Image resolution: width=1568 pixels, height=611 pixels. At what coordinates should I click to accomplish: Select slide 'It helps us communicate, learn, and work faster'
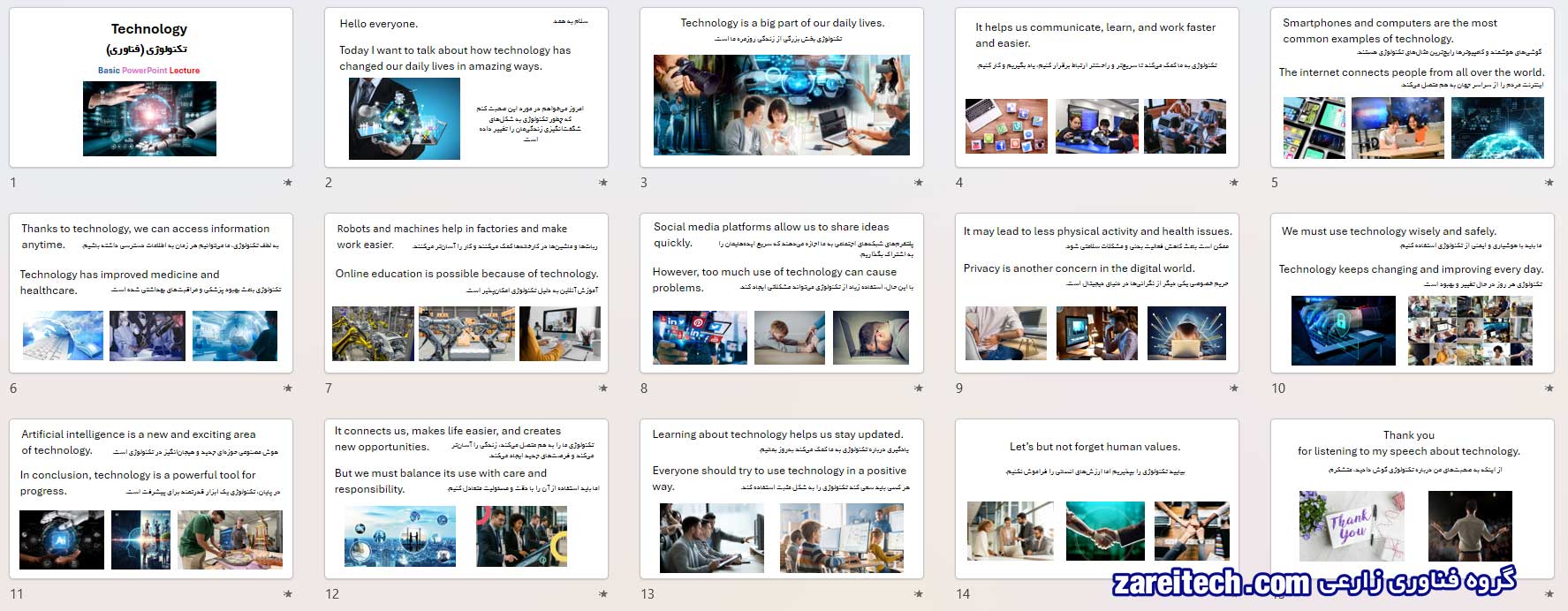1097,87
